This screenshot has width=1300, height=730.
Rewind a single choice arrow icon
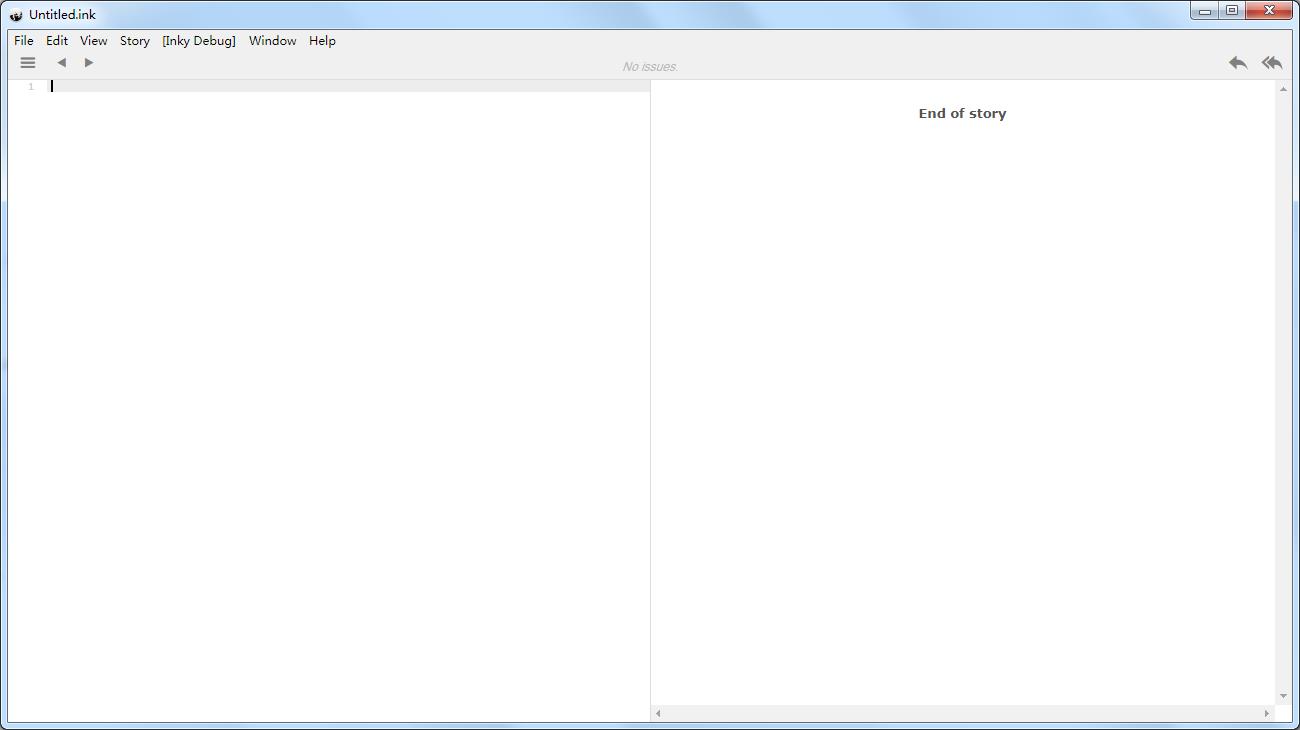[1238, 62]
